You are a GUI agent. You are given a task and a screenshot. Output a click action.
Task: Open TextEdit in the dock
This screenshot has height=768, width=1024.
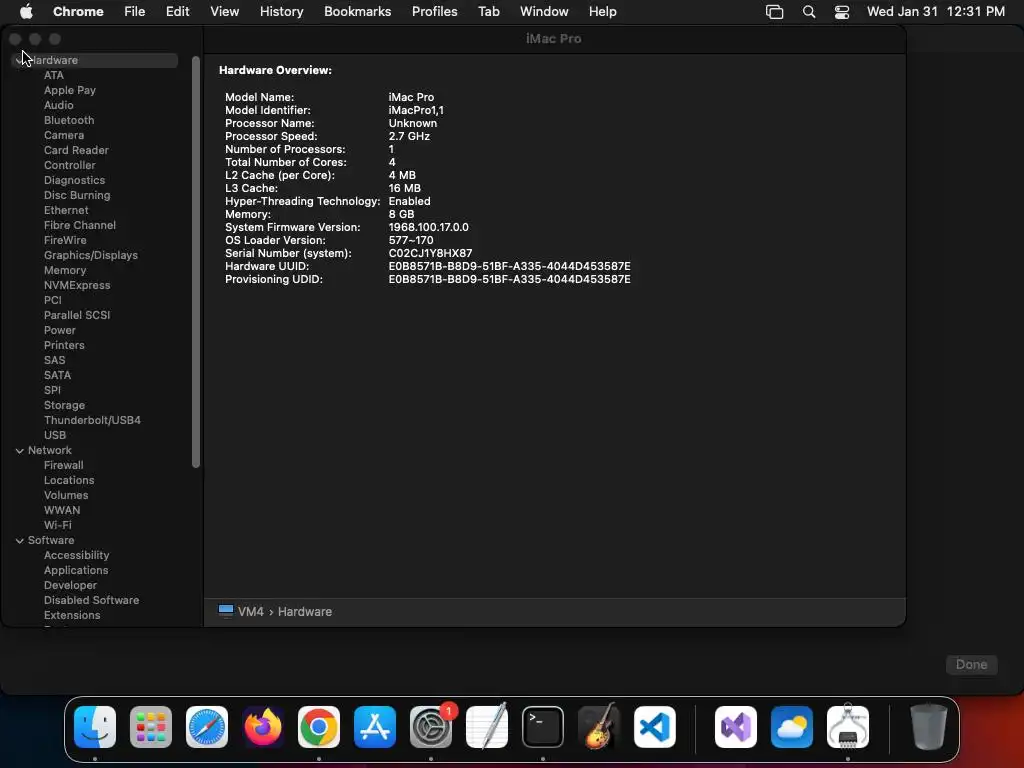point(487,727)
